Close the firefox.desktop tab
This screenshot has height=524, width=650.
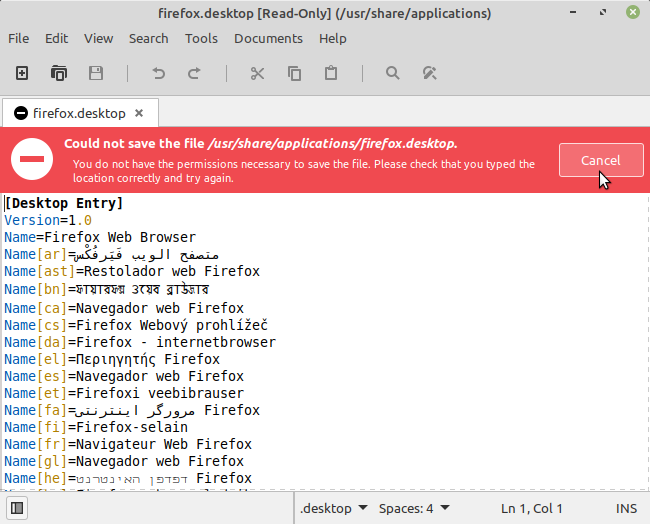[x=139, y=113]
